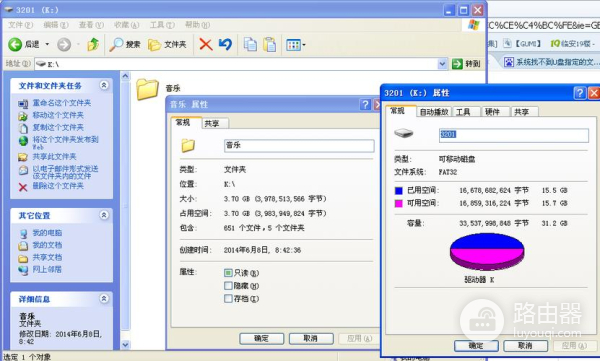600x361 pixels.
Task: Collapse the Details (详细信息) panel
Action: (104, 299)
